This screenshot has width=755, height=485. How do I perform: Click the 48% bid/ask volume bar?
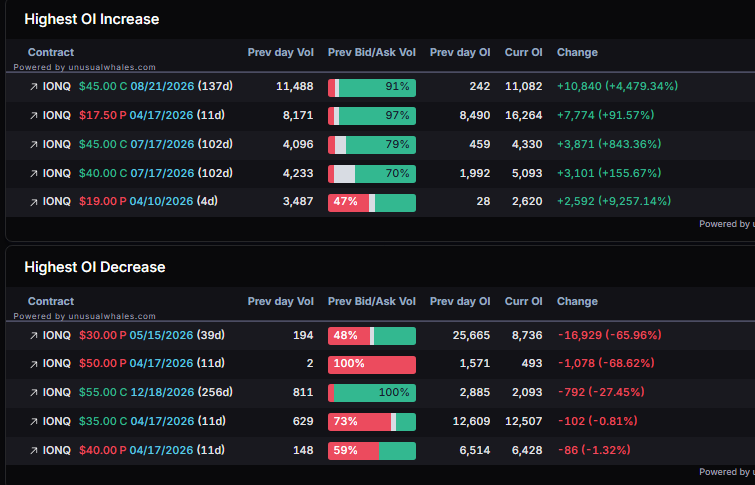click(x=372, y=336)
